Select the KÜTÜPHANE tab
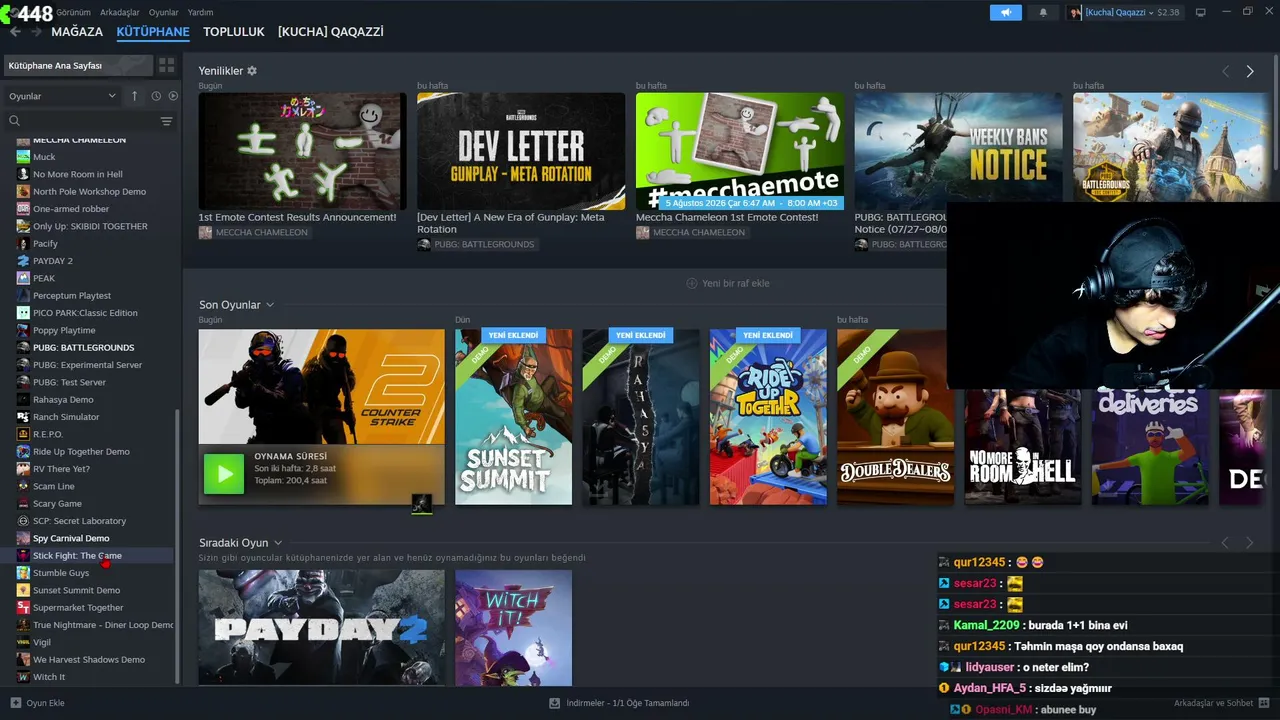This screenshot has width=1280, height=720. click(x=153, y=32)
